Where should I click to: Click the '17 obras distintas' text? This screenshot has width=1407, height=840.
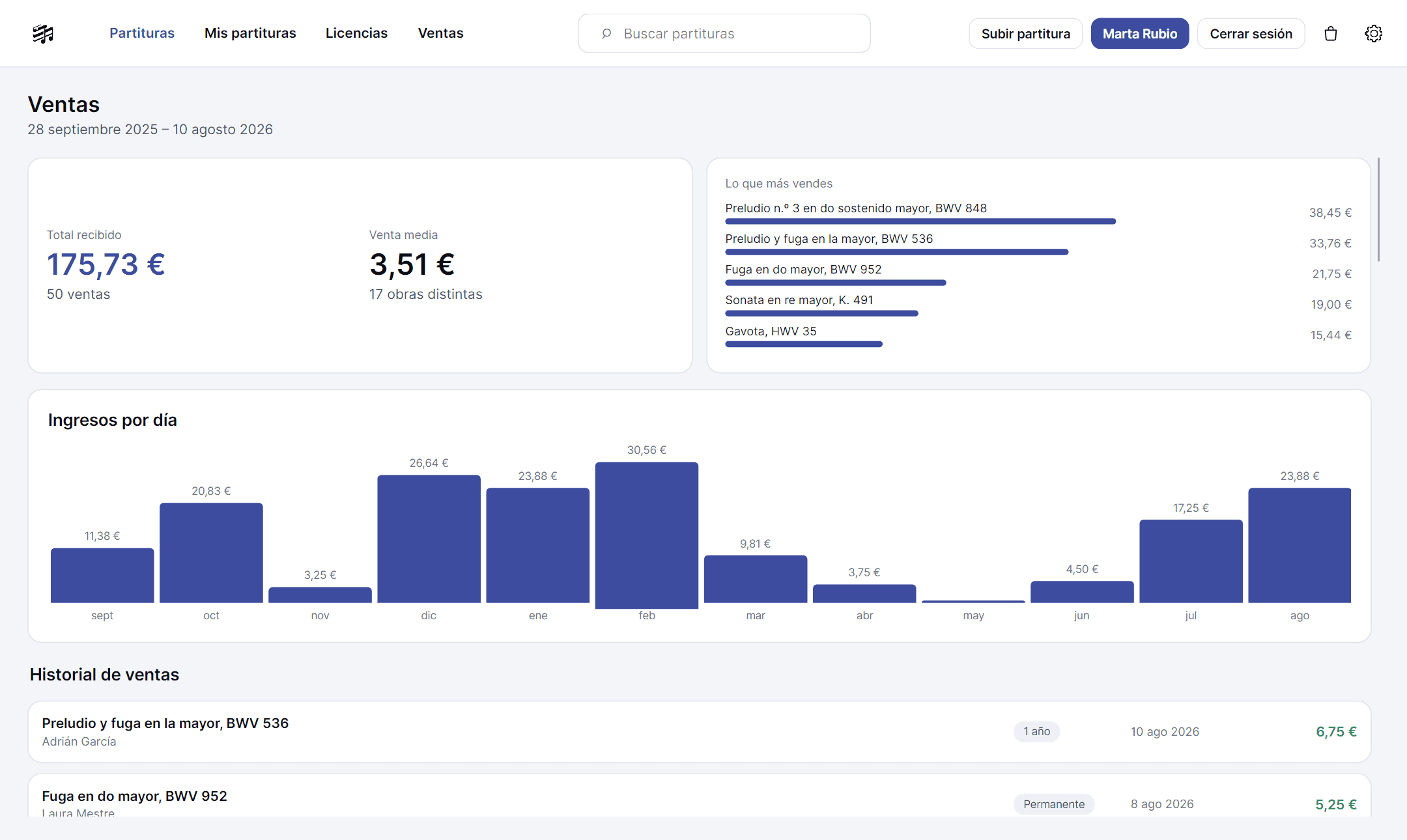(426, 294)
